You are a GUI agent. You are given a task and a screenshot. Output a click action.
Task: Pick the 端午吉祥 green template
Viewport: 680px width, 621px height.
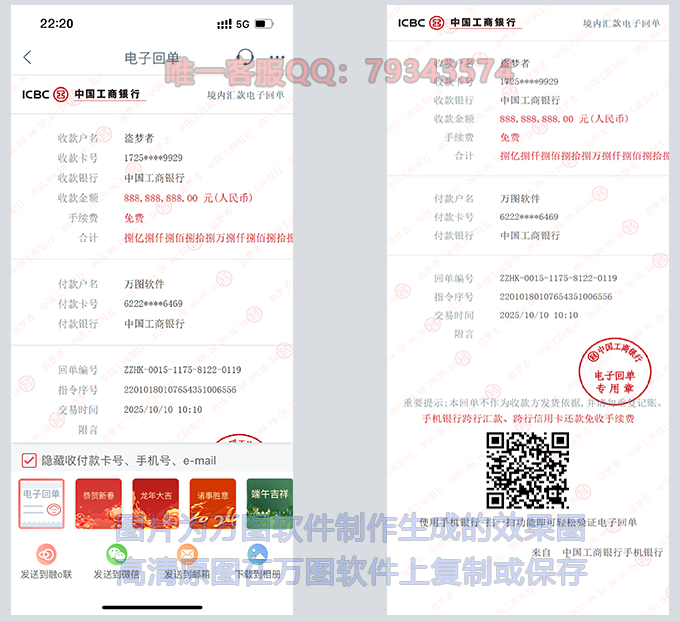click(x=269, y=504)
